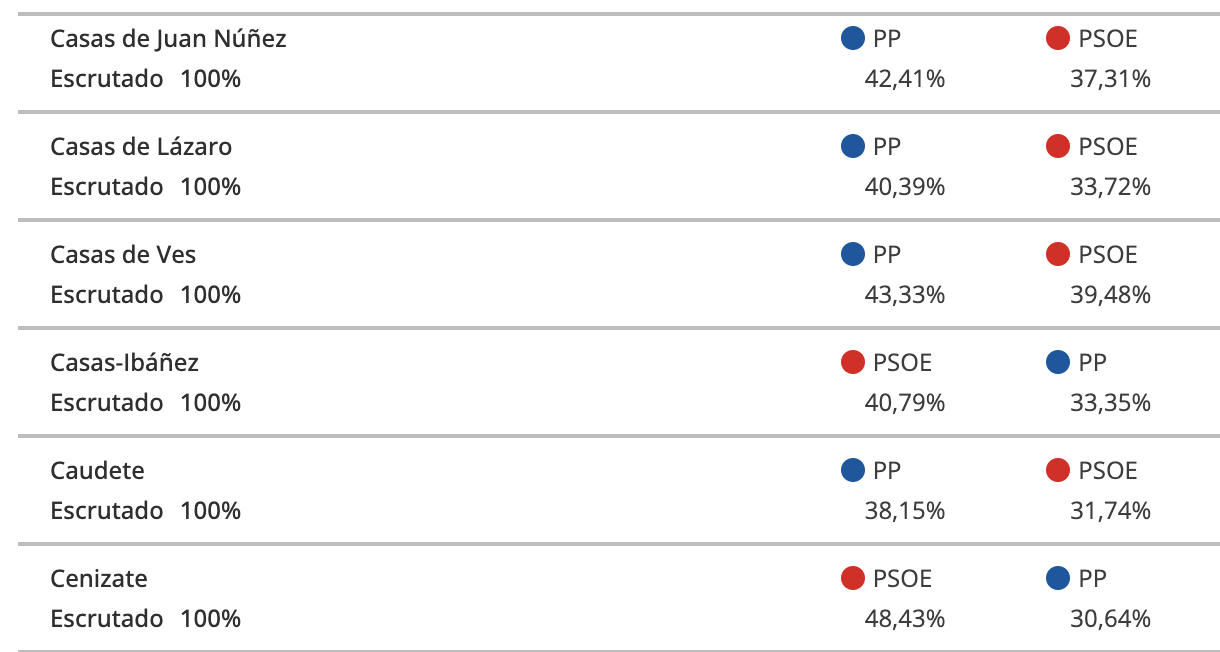Open the Casas de Juan Núñez municipality
This screenshot has height=652, width=1220.
[168, 39]
